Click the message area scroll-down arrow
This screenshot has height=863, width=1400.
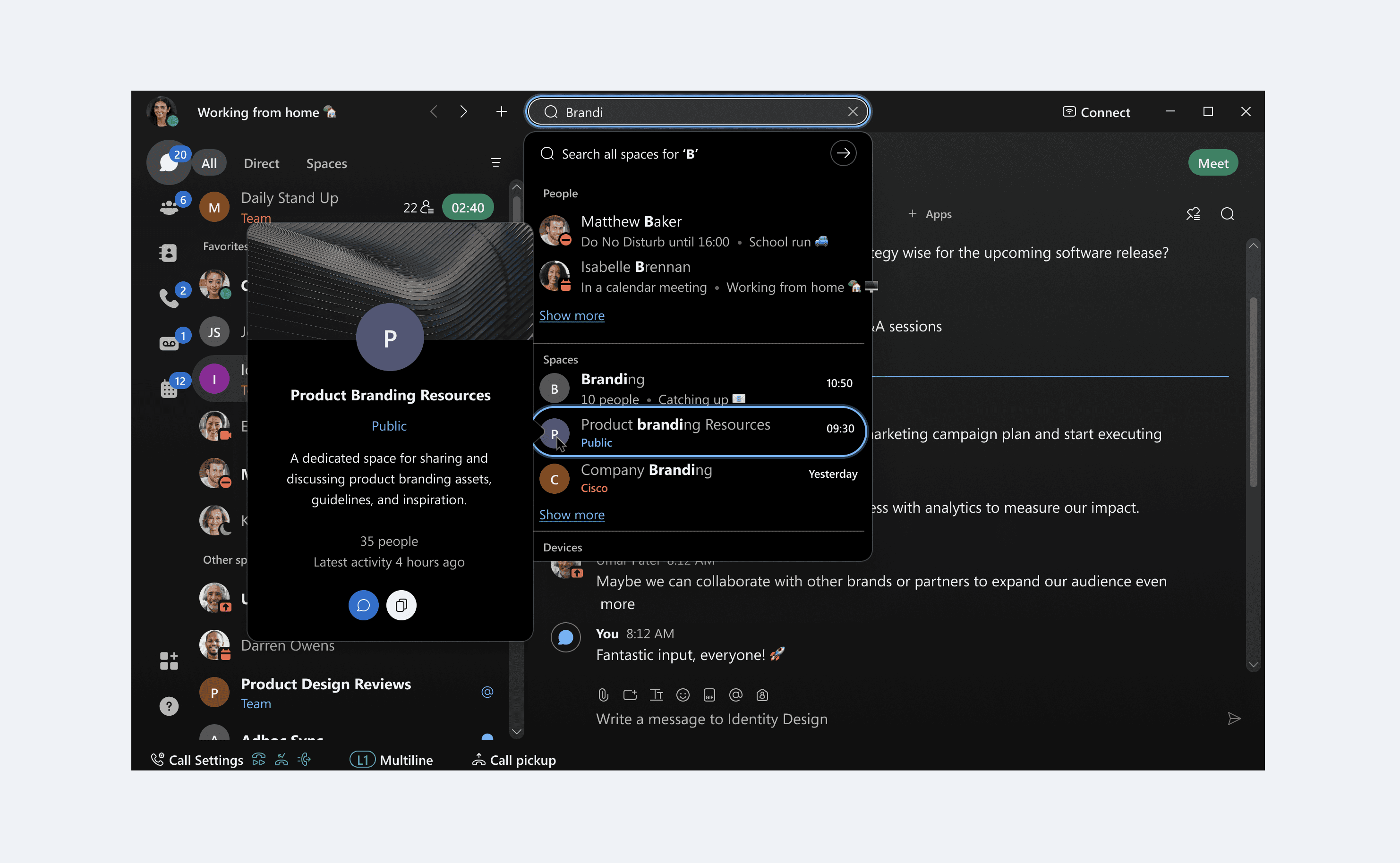coord(1253,665)
